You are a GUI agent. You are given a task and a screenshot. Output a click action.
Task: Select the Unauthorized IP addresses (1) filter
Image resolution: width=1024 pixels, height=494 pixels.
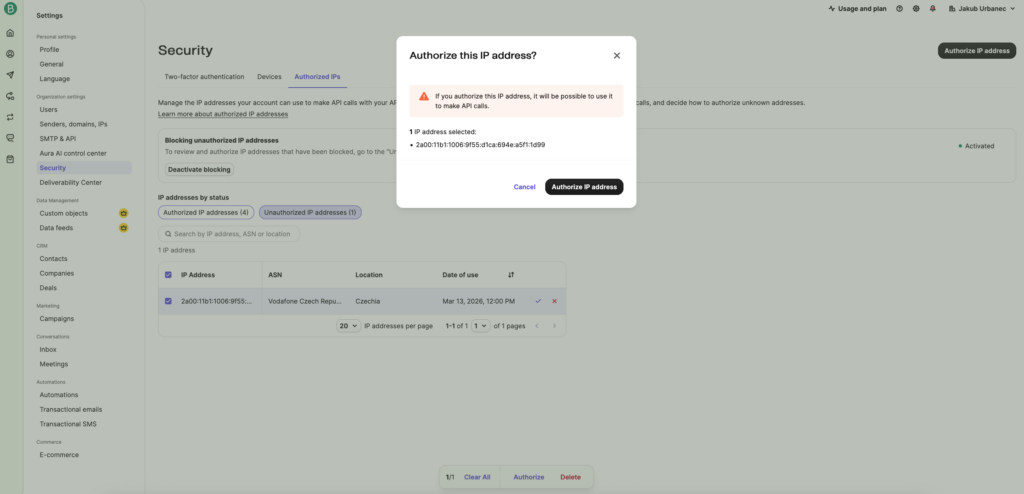[310, 212]
